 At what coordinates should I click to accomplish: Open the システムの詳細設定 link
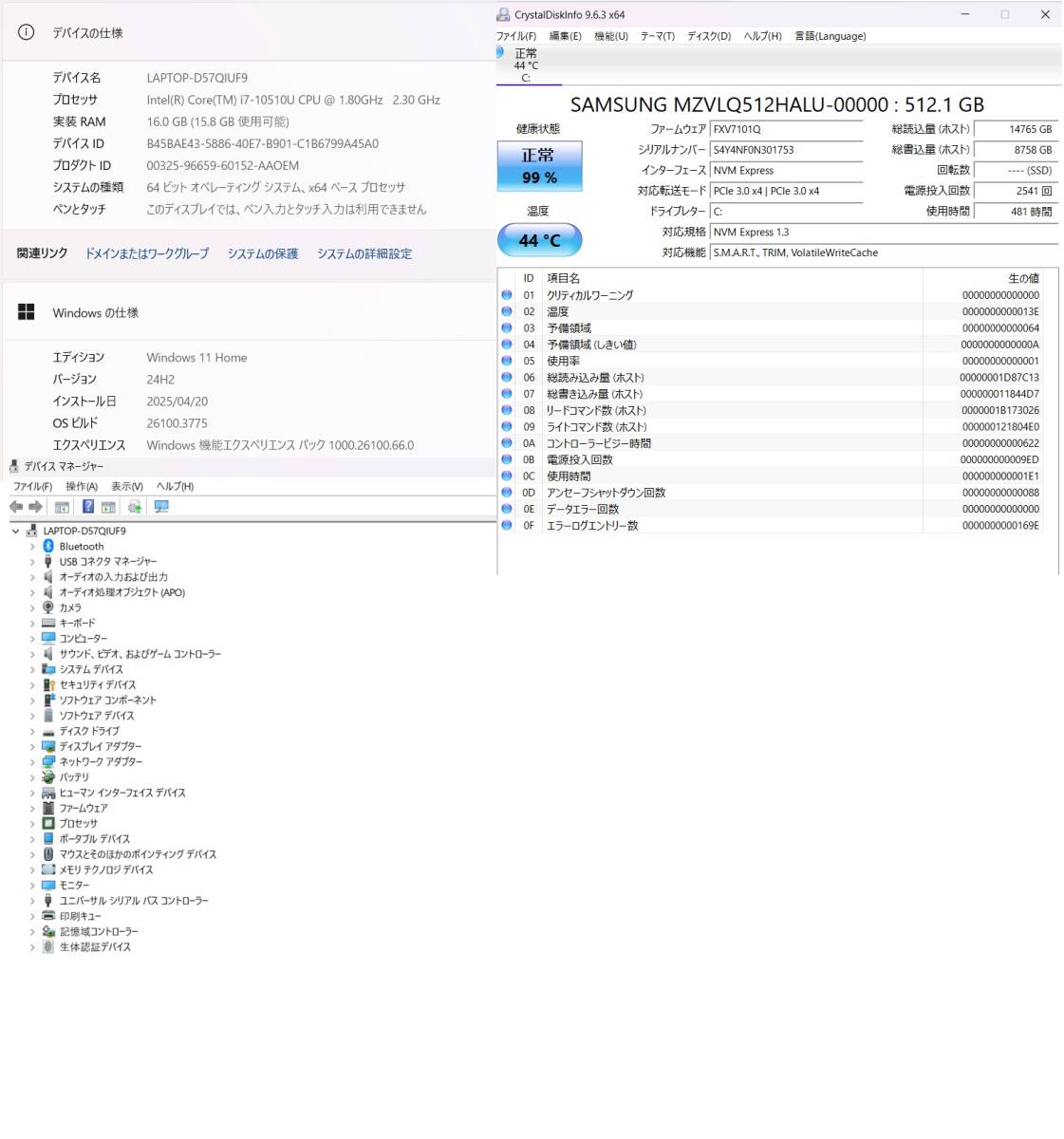364,253
